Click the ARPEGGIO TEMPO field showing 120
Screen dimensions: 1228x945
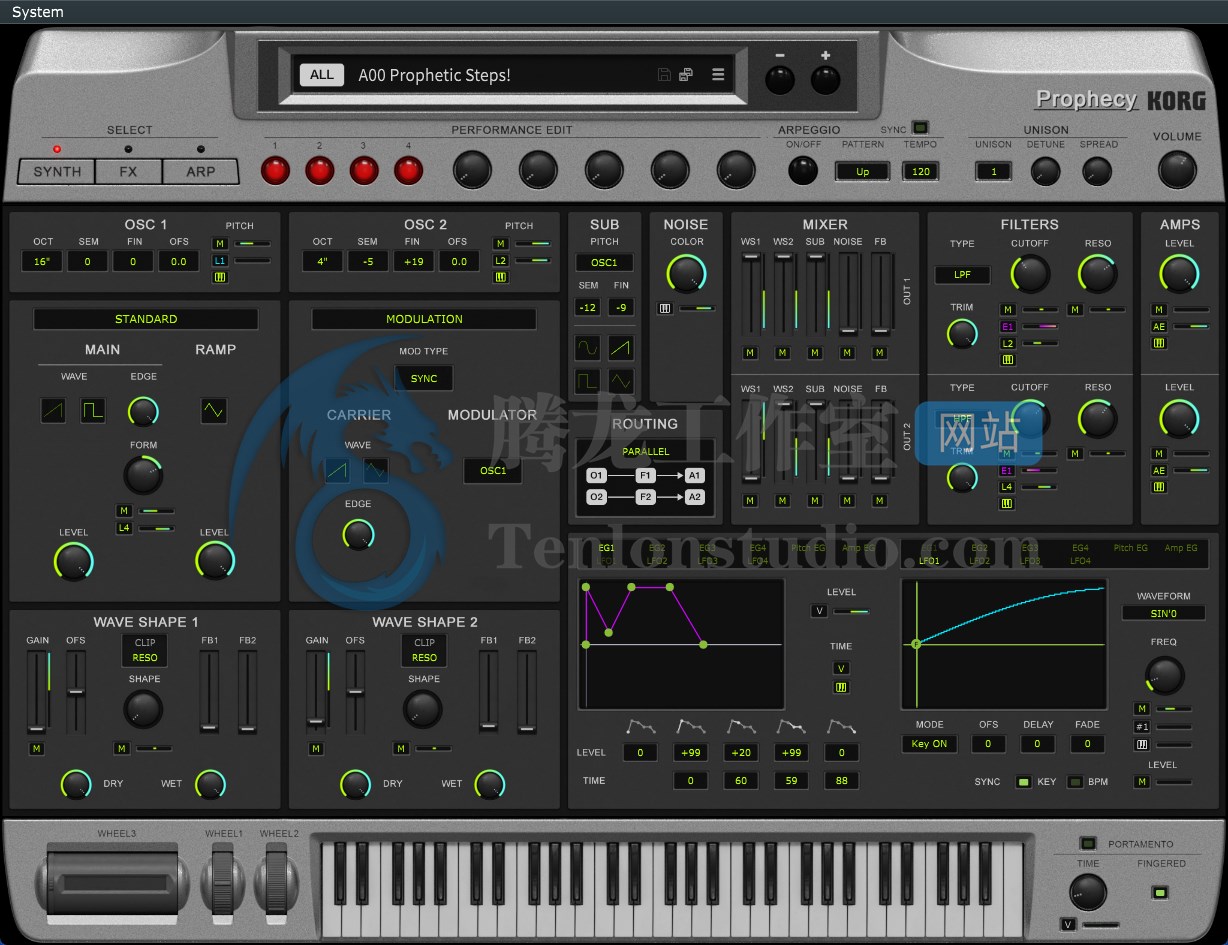point(919,171)
